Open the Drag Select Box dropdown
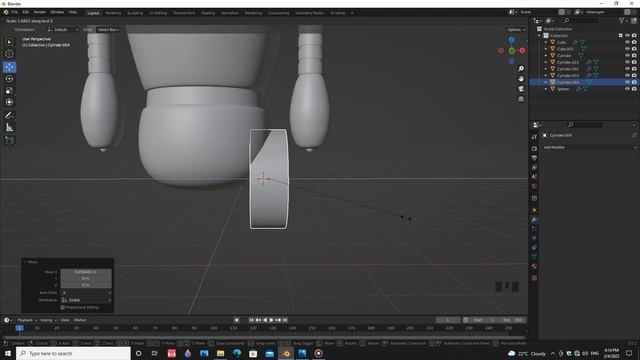This screenshot has width=640, height=360. click(x=108, y=30)
